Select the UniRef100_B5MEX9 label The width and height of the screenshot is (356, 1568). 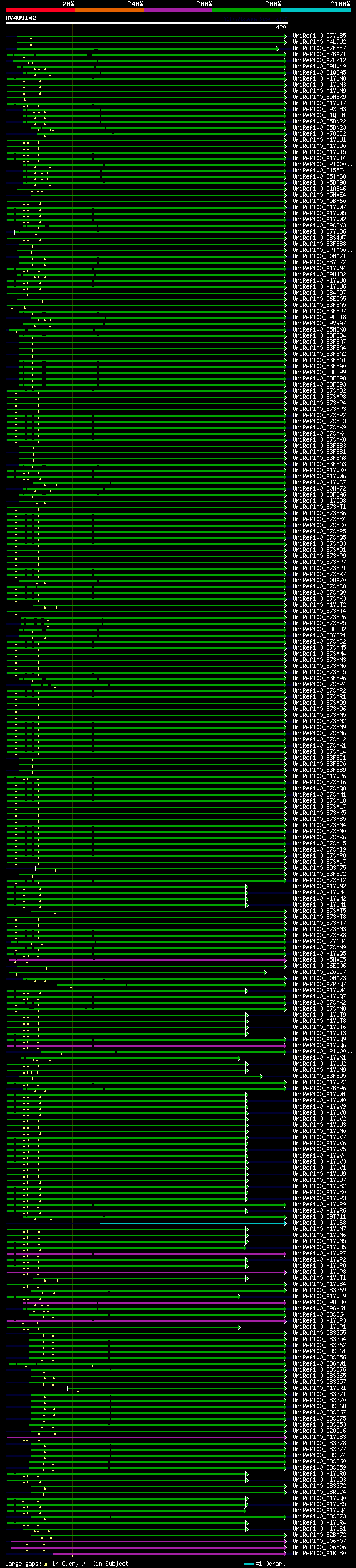click(x=319, y=97)
